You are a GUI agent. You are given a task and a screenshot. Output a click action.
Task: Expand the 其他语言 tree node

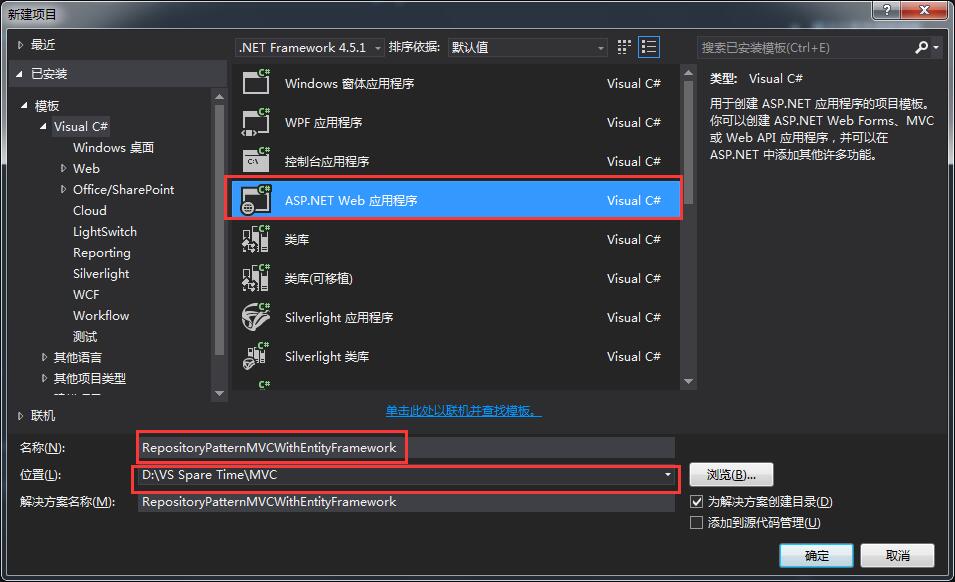point(44,357)
